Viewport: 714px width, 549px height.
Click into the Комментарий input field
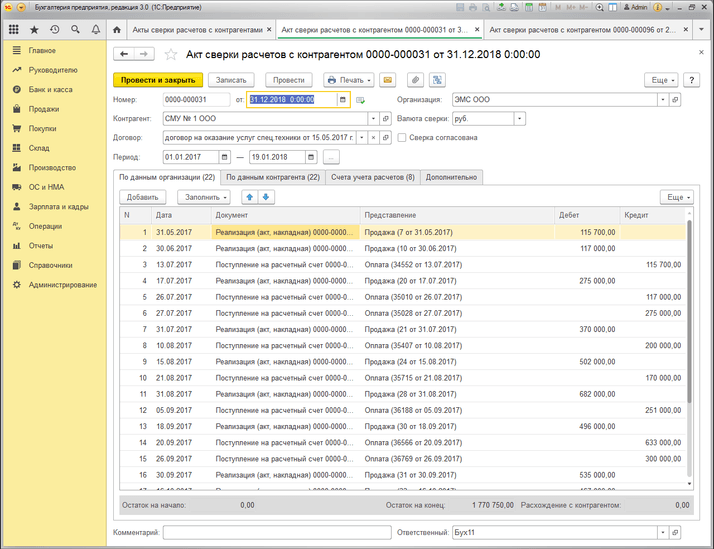(x=277, y=532)
